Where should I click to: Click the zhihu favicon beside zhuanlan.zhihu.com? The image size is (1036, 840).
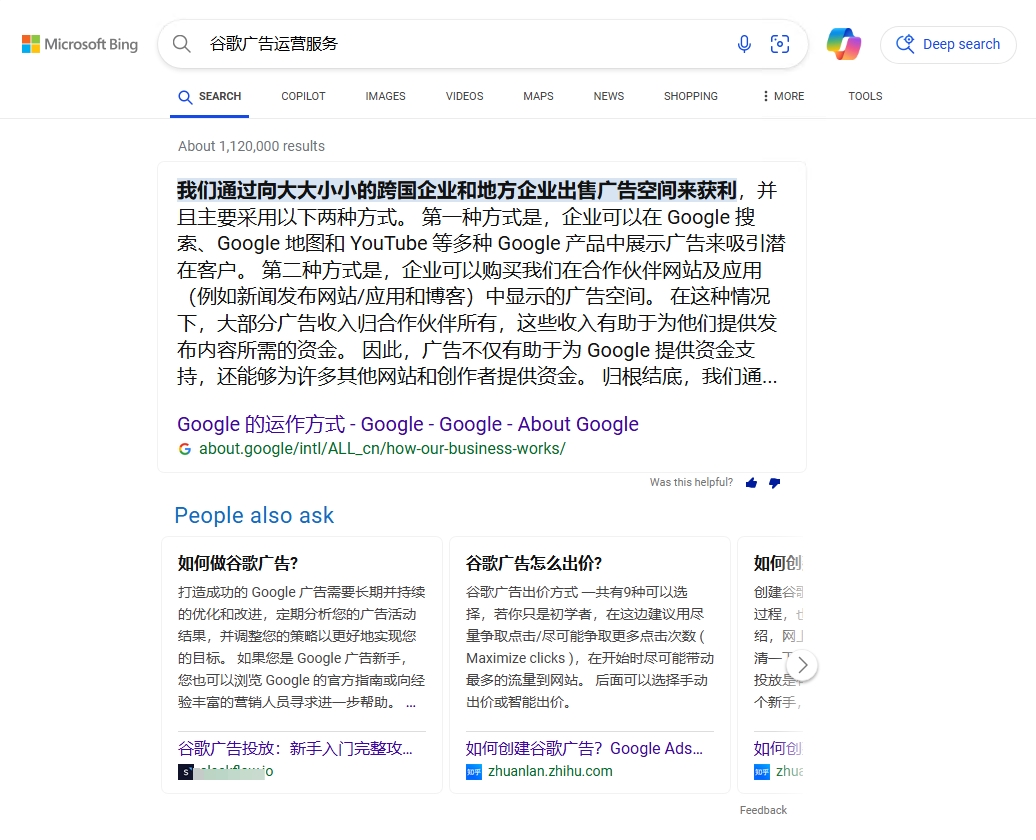[474, 771]
